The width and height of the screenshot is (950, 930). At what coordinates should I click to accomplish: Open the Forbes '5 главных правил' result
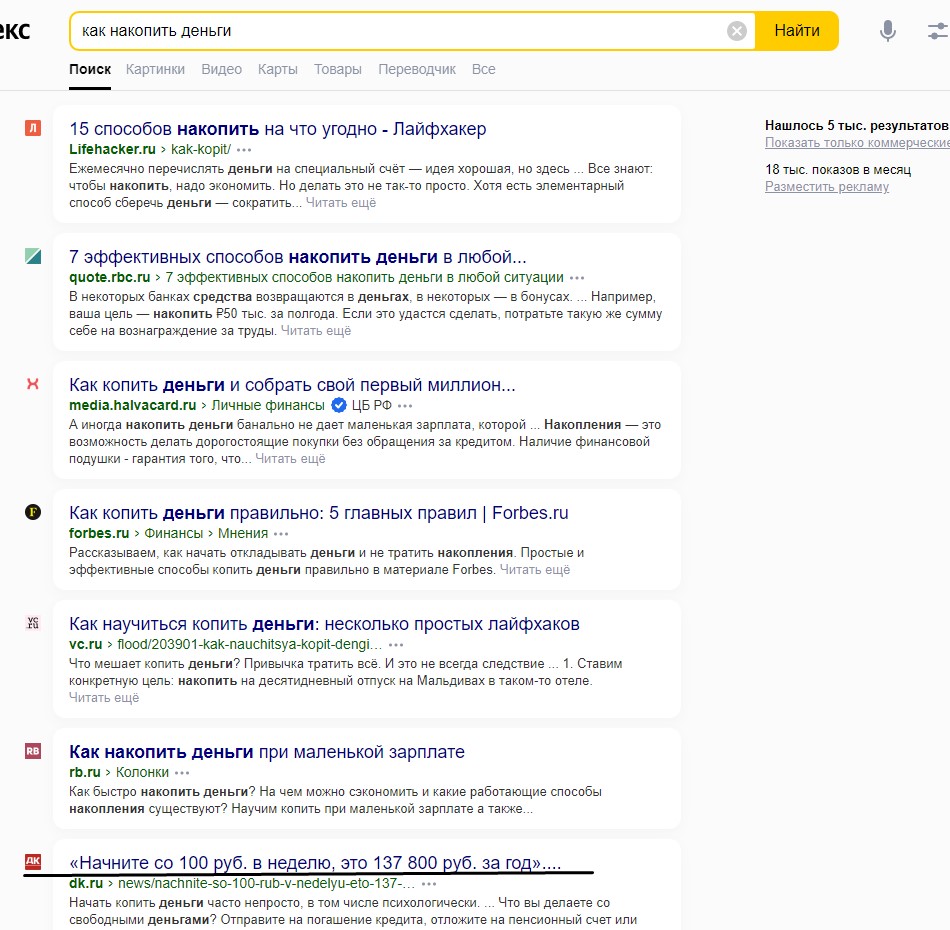pyautogui.click(x=319, y=513)
